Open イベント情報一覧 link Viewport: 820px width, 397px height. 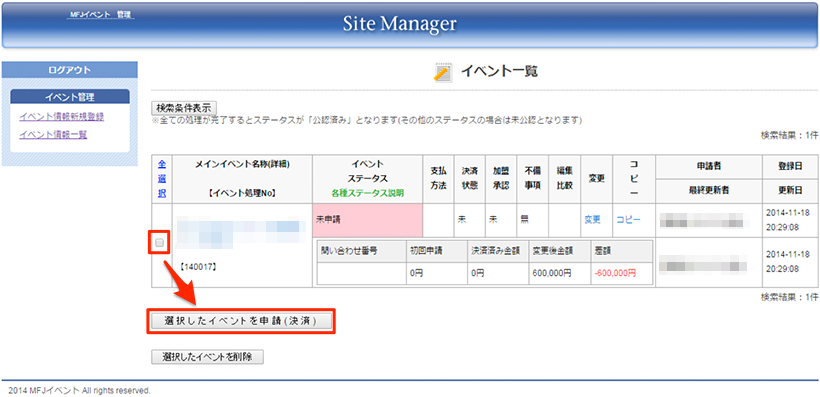53,134
